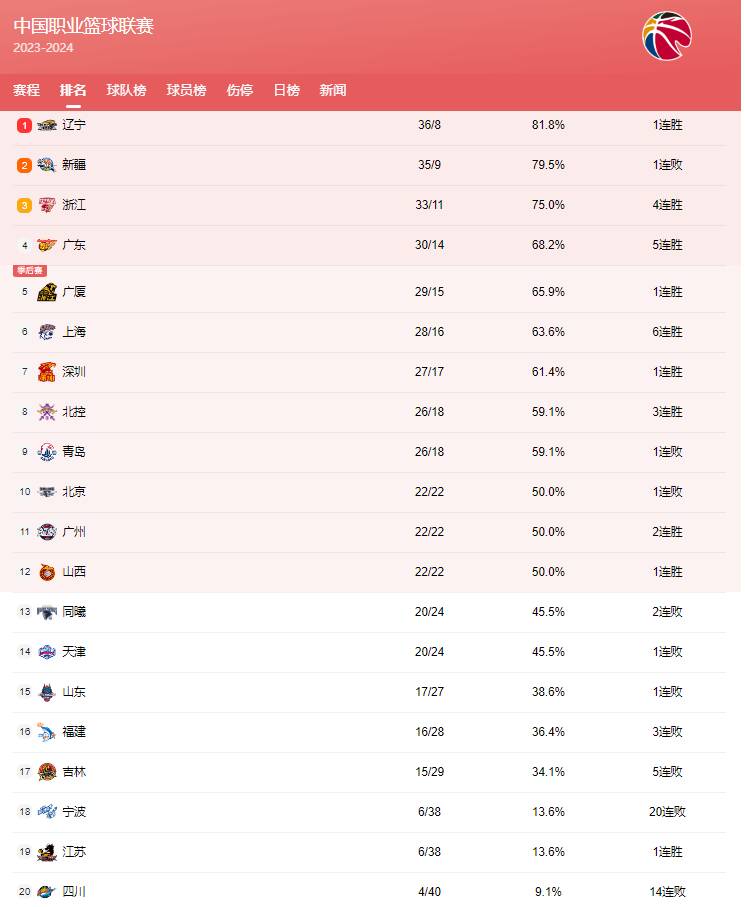Click the CBA league logo
Viewport: 745px width, 907px height.
pyautogui.click(x=666, y=36)
